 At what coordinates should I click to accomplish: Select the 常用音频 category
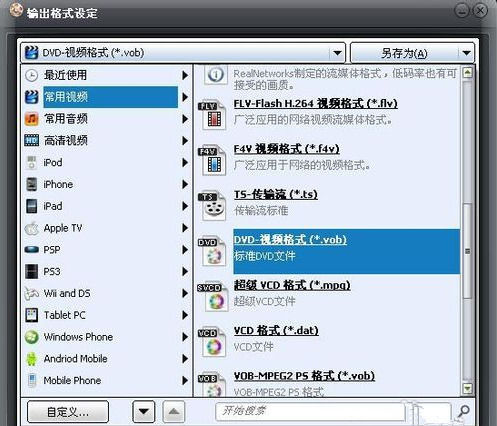pos(100,119)
